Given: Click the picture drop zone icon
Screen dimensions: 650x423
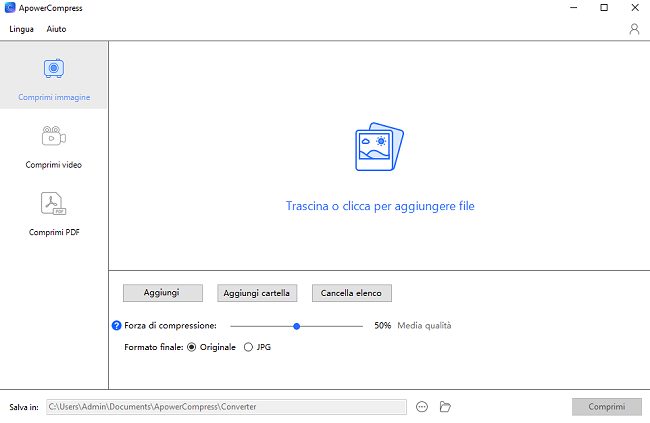Looking at the screenshot, I should pos(379,151).
